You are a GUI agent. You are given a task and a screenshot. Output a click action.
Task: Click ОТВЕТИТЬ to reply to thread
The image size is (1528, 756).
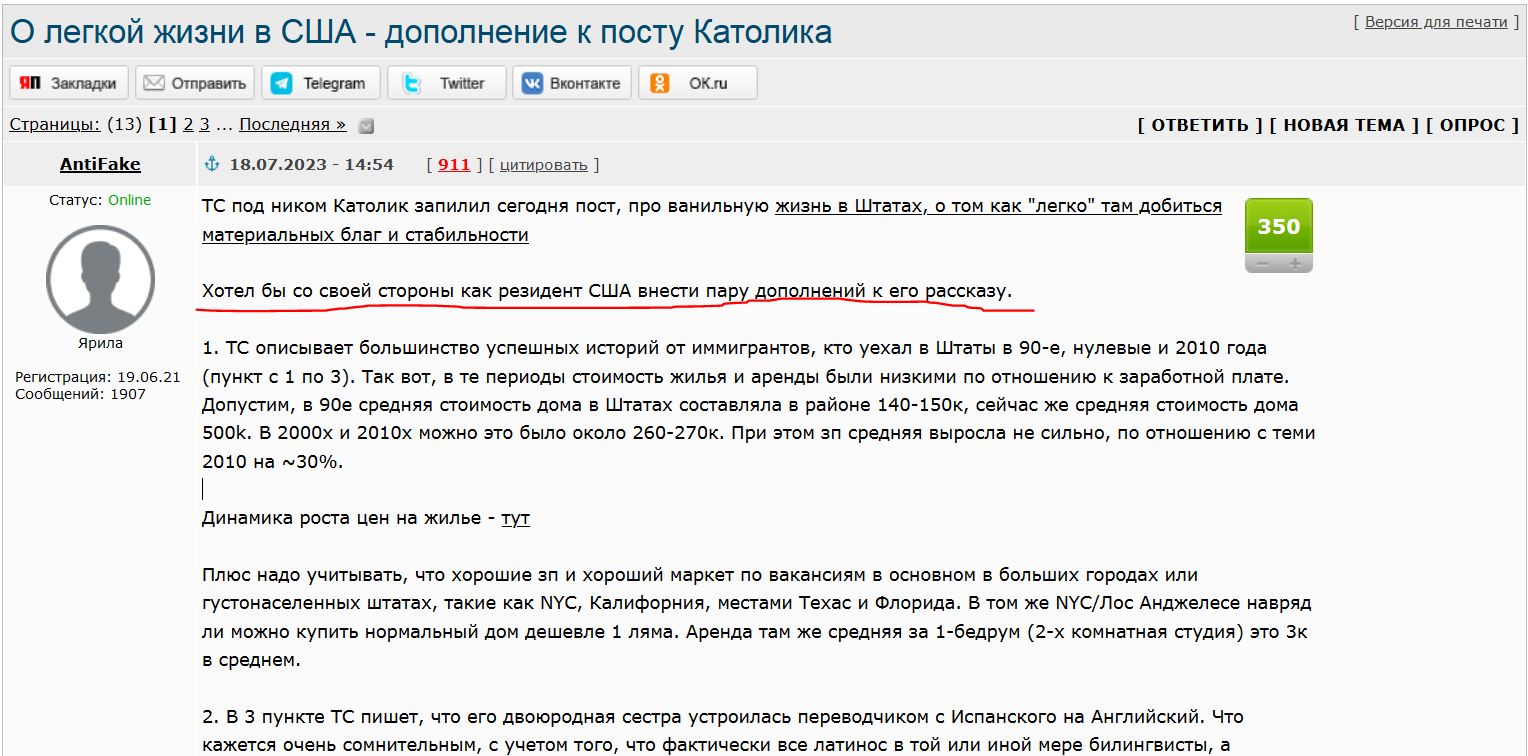1200,125
